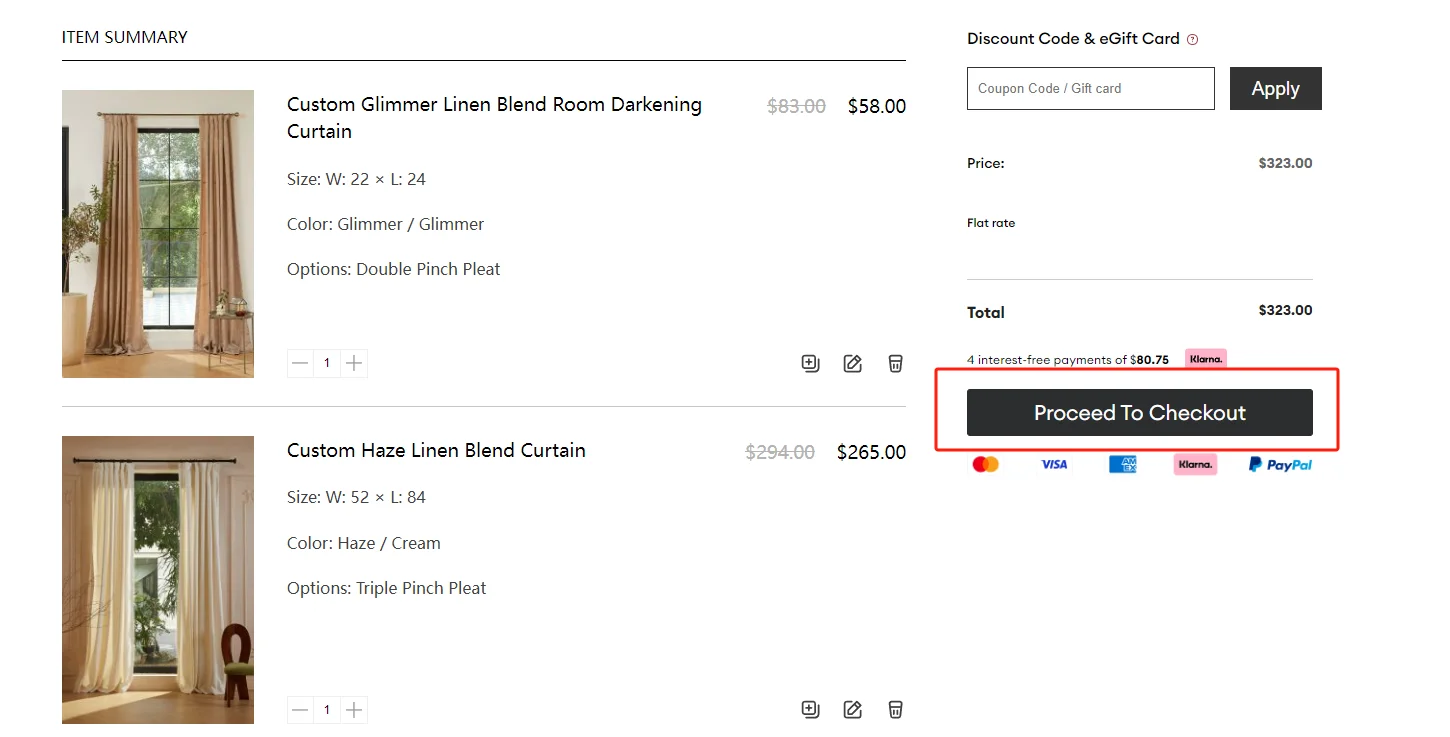Decrease quantity of Haze Linen curtain
The width and height of the screenshot is (1450, 737).
coord(300,710)
